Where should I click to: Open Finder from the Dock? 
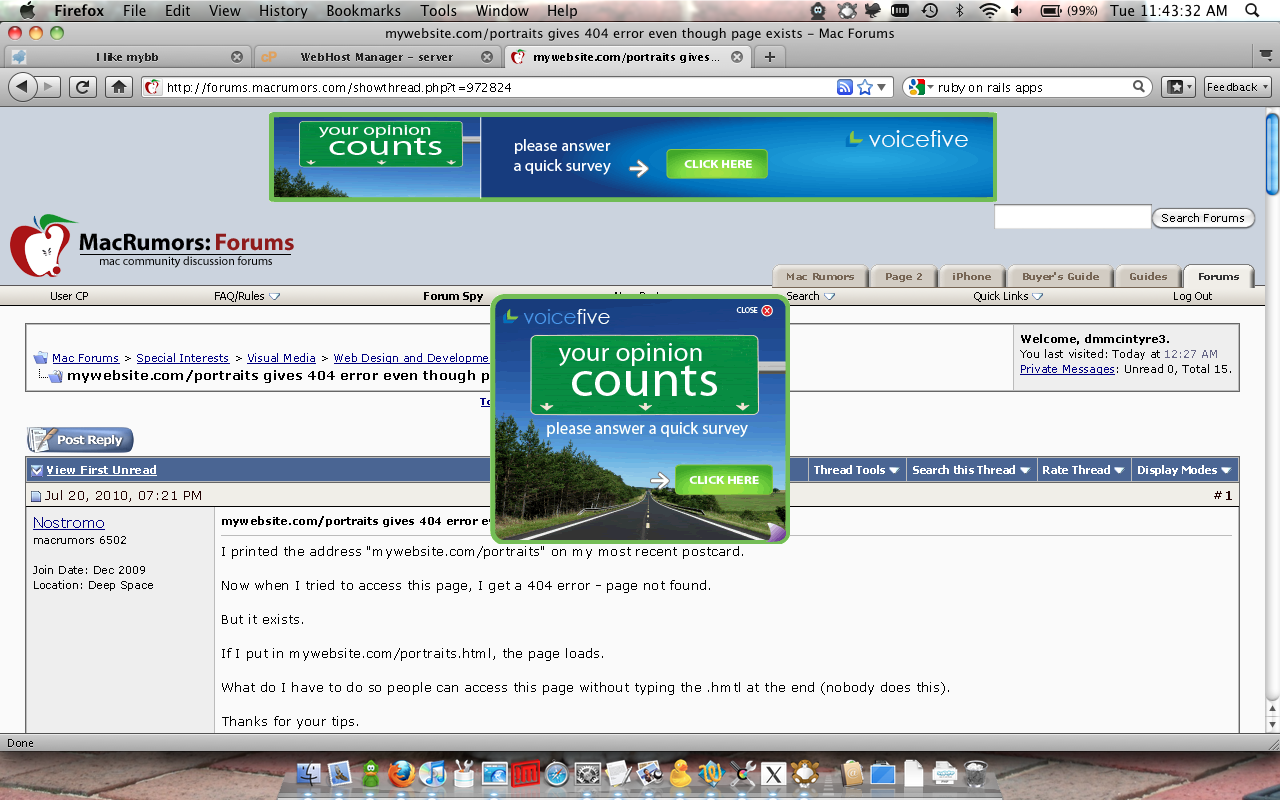coord(308,773)
